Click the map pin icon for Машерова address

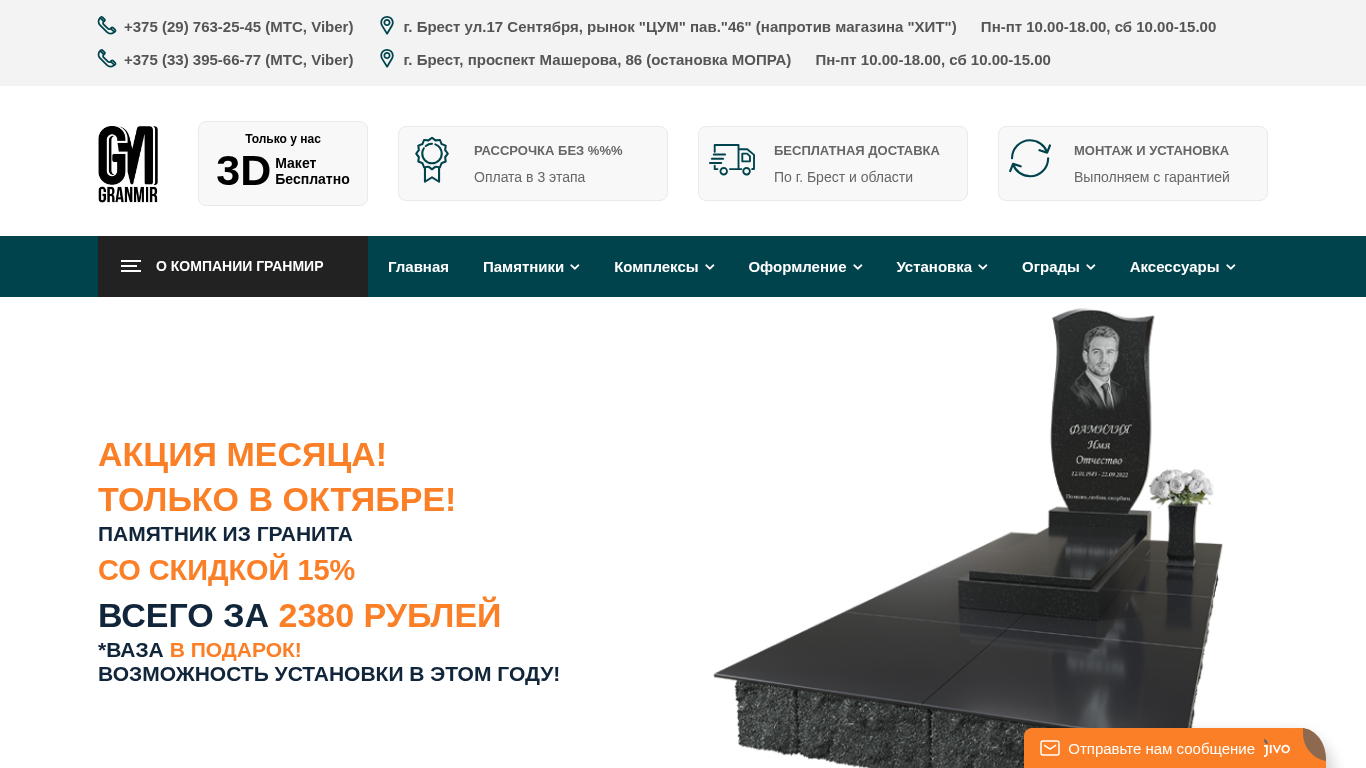pos(387,59)
